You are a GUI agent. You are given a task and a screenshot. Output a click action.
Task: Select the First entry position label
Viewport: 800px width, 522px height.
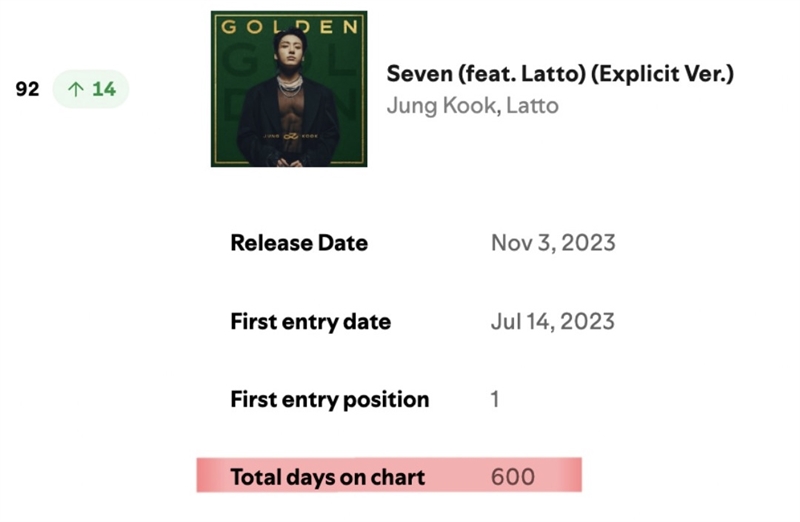[x=330, y=400]
